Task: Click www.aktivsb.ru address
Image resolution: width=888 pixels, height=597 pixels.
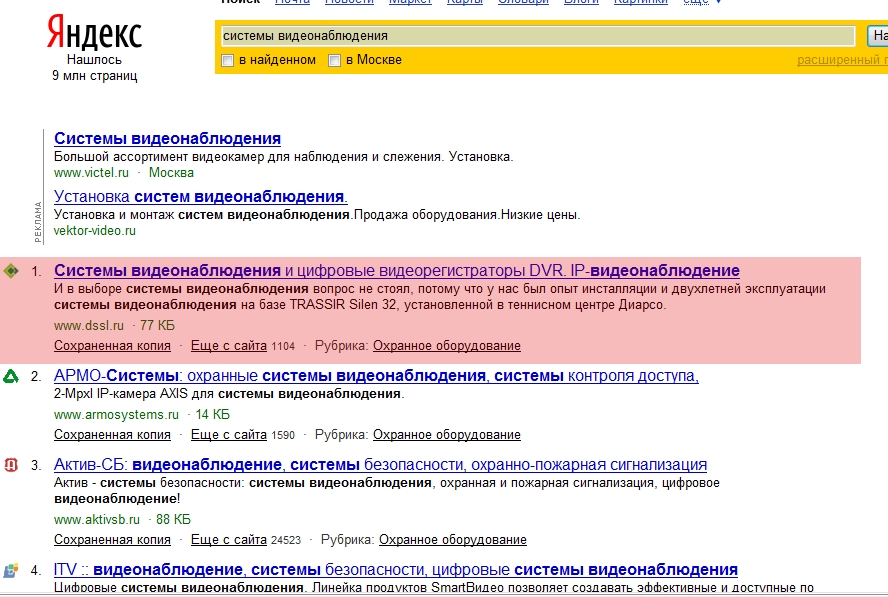Action: pyautogui.click(x=97, y=519)
